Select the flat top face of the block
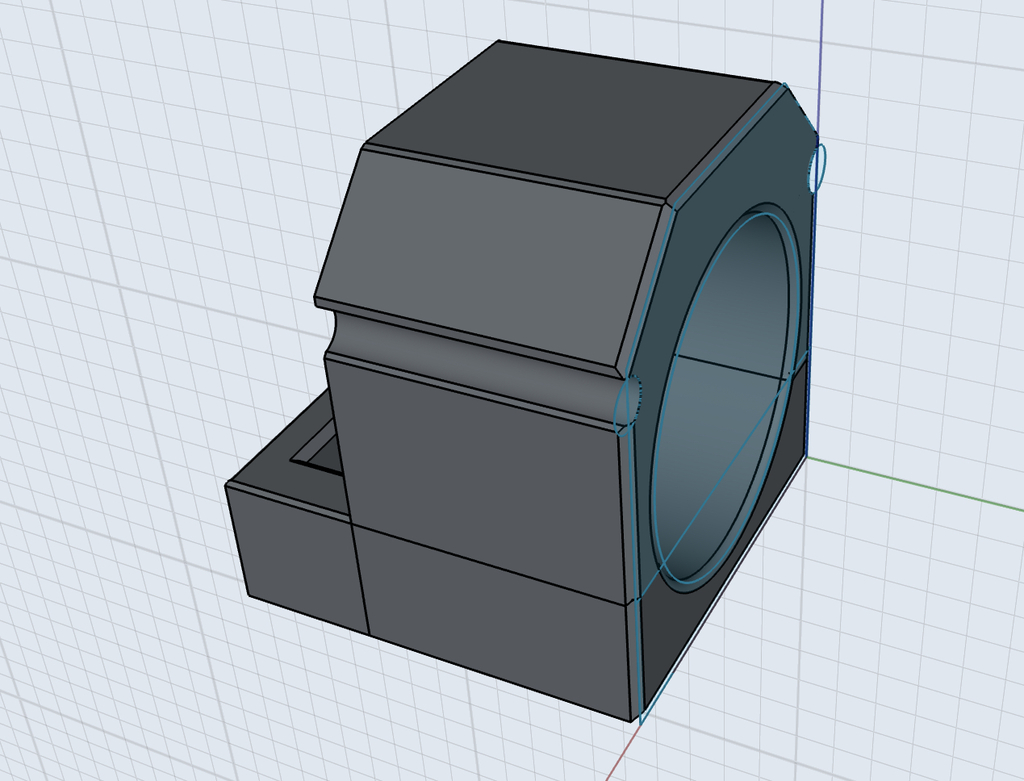 (560, 118)
